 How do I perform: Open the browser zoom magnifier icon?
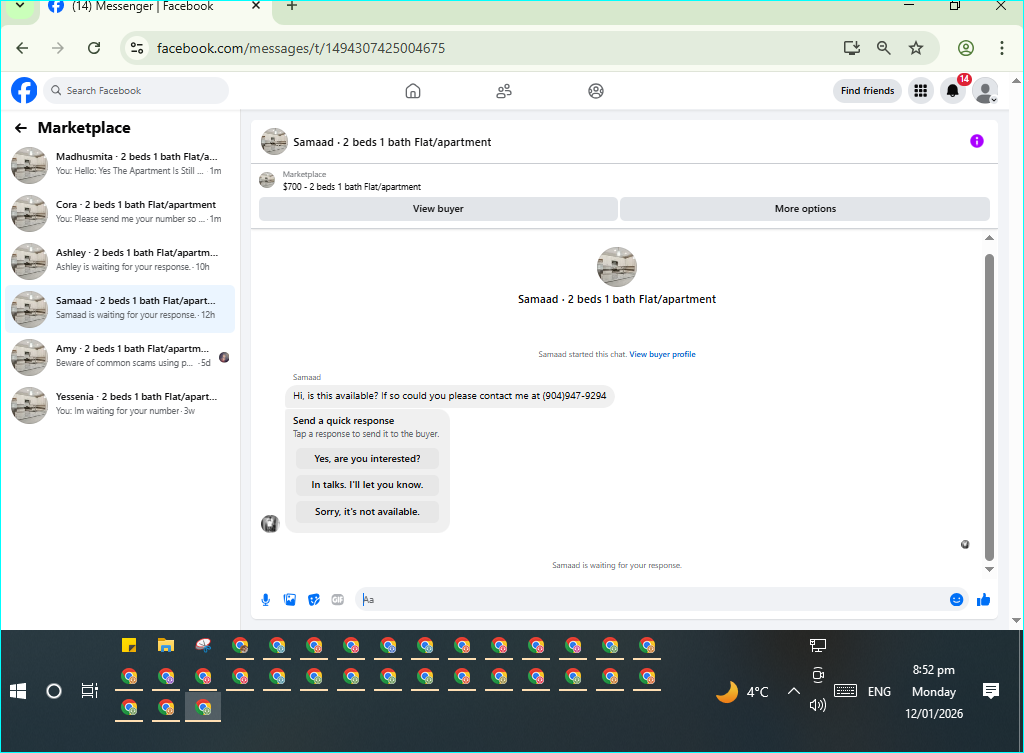884,48
